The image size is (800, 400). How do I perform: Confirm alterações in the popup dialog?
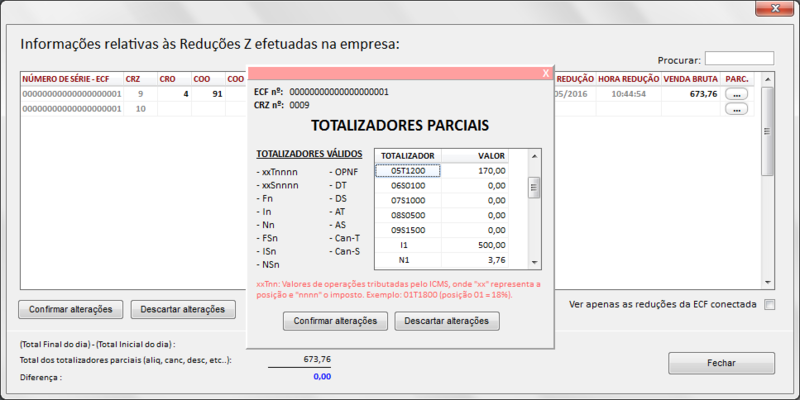pos(335,321)
